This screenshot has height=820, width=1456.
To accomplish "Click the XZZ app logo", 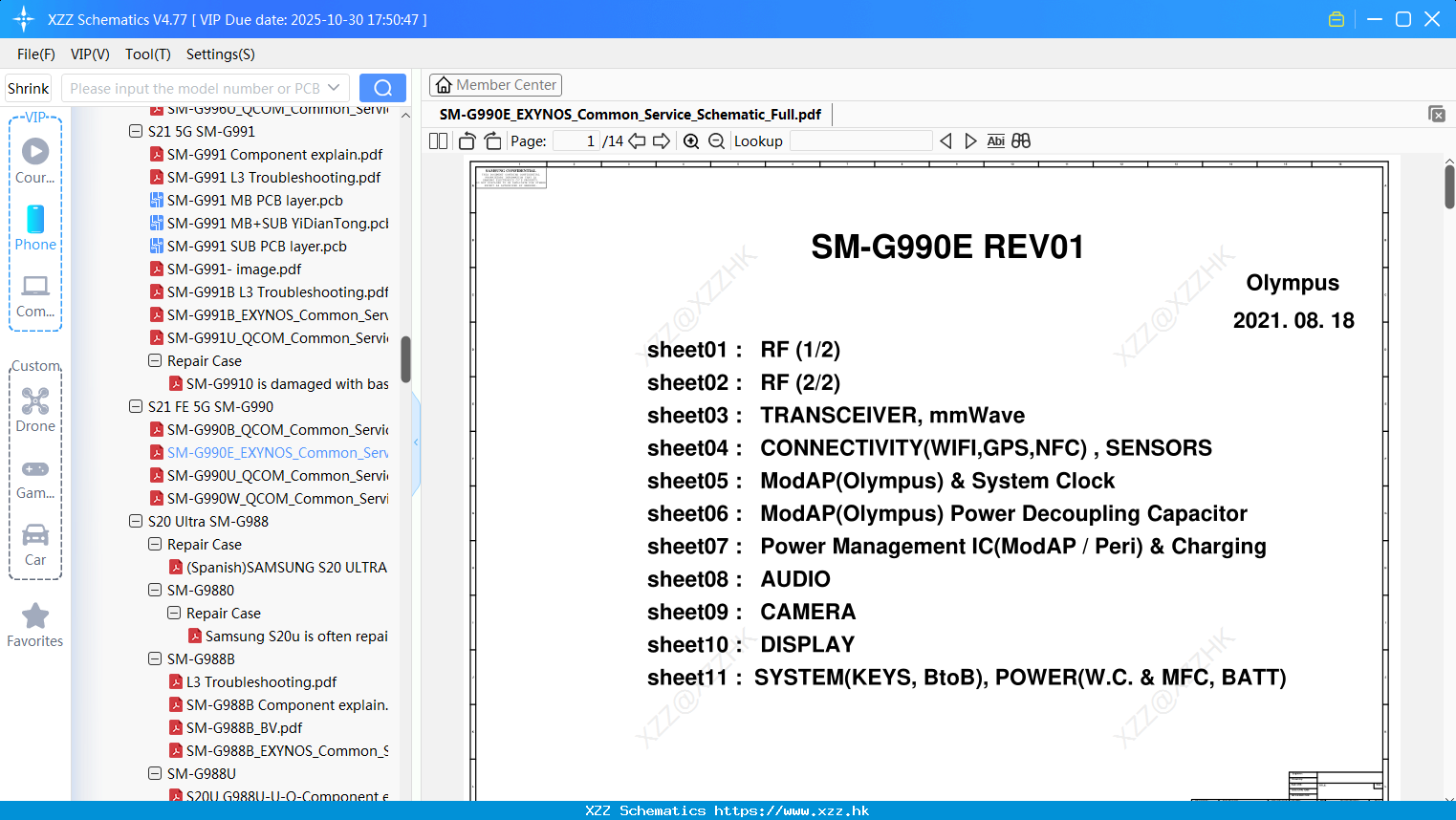I will [x=24, y=19].
